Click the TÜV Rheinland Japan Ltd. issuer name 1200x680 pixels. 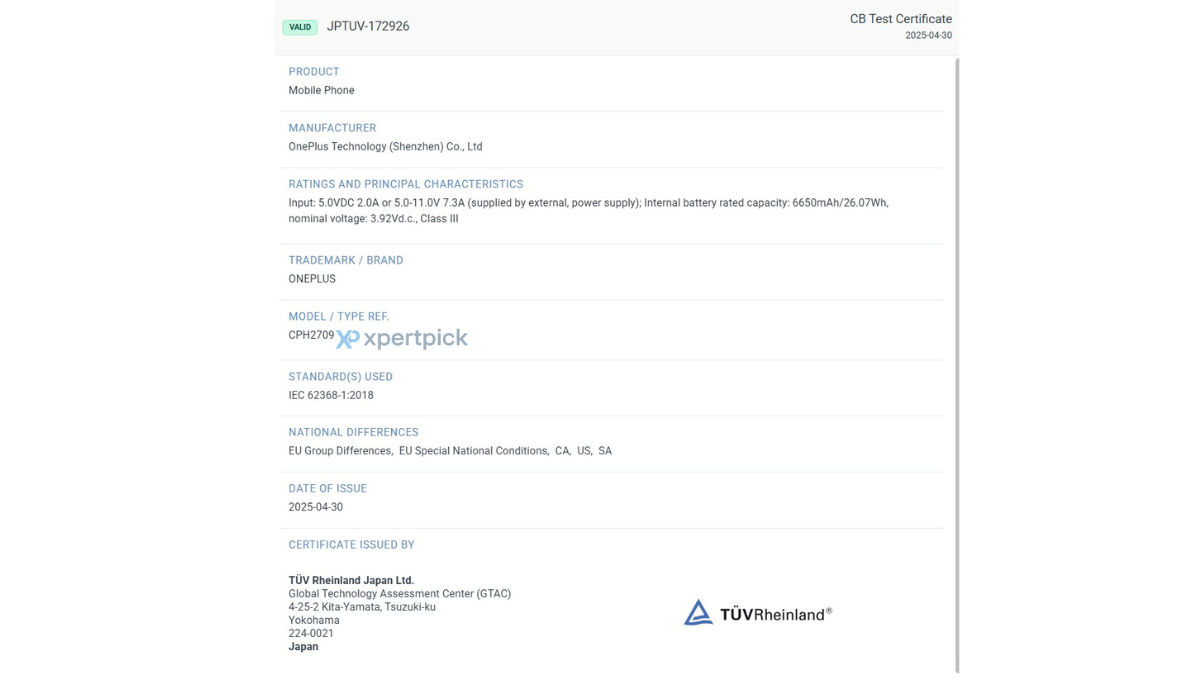(351, 580)
